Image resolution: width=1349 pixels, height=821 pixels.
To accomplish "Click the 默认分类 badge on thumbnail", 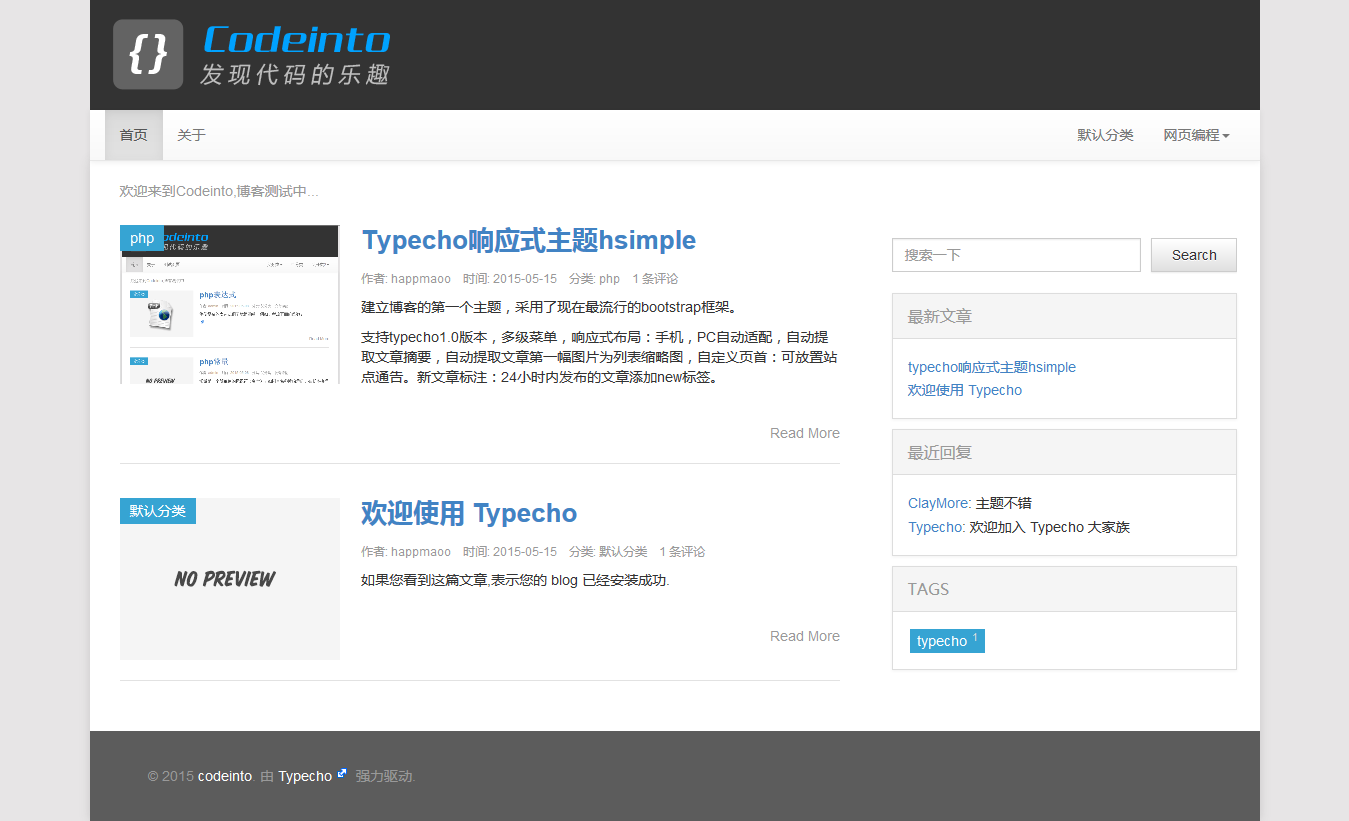I will click(158, 511).
